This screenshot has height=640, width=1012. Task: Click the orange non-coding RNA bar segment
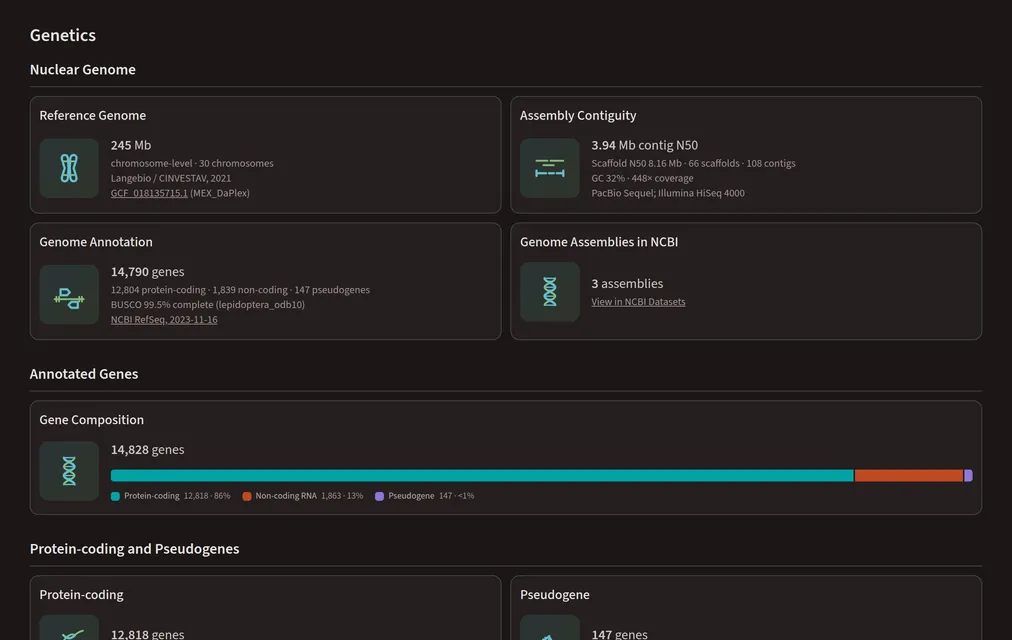tap(909, 475)
